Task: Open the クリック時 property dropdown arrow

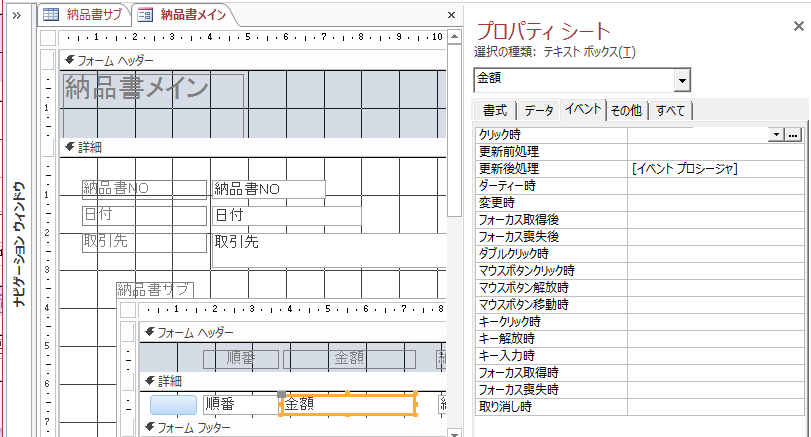Action: (x=776, y=133)
